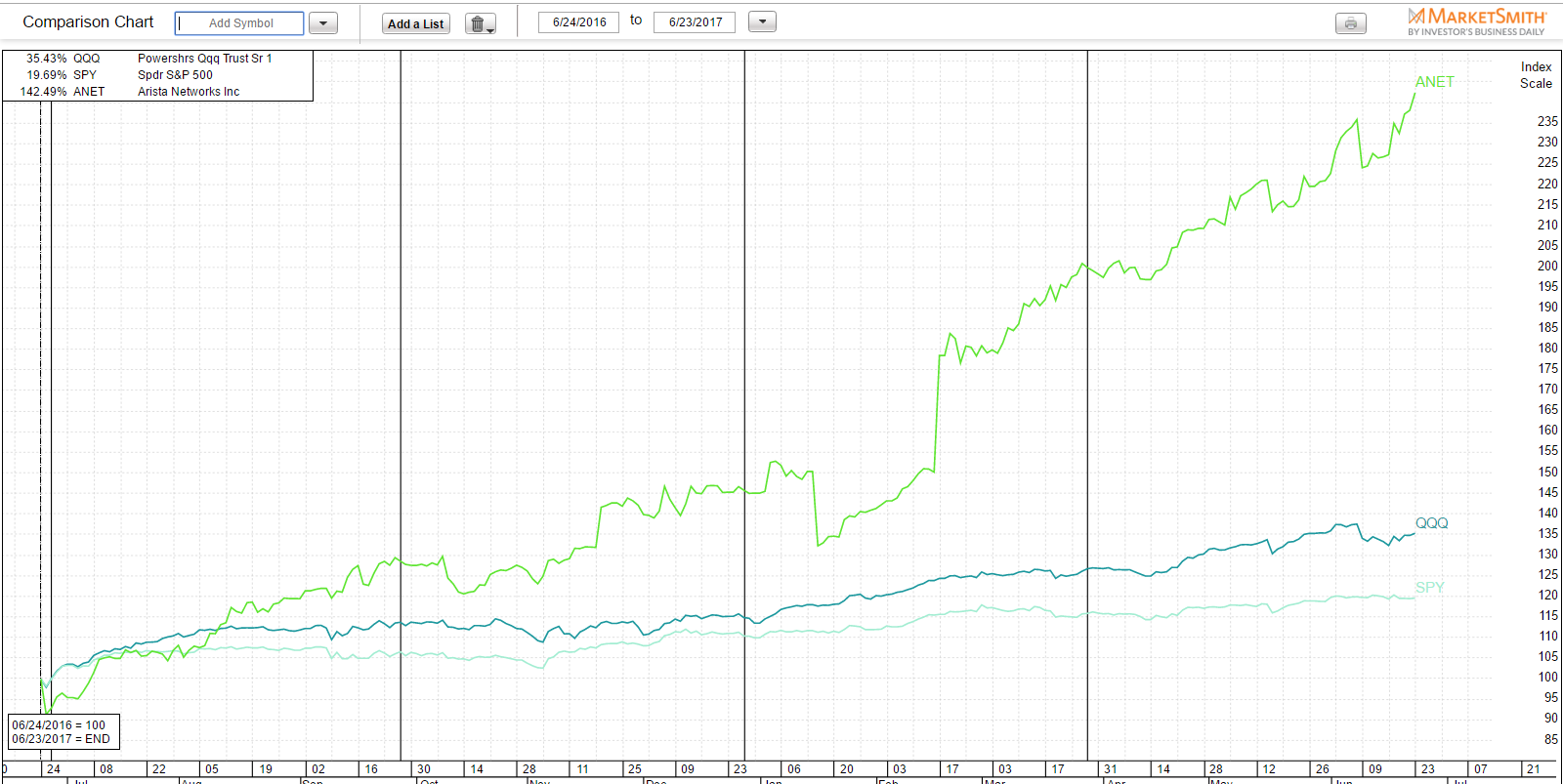Click Arista Networks Inc name
The width and height of the screenshot is (1563, 784).
189,92
